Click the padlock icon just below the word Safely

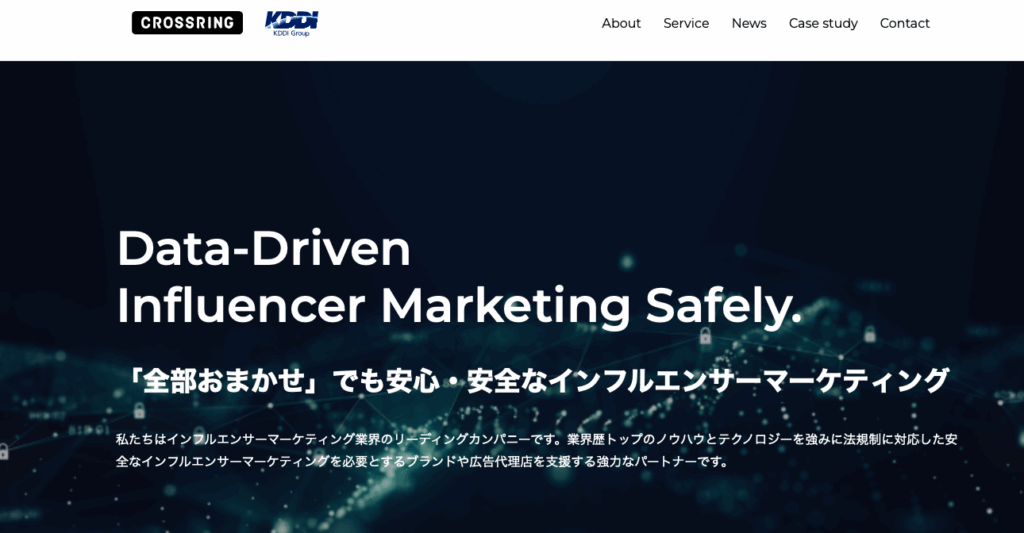coord(705,336)
